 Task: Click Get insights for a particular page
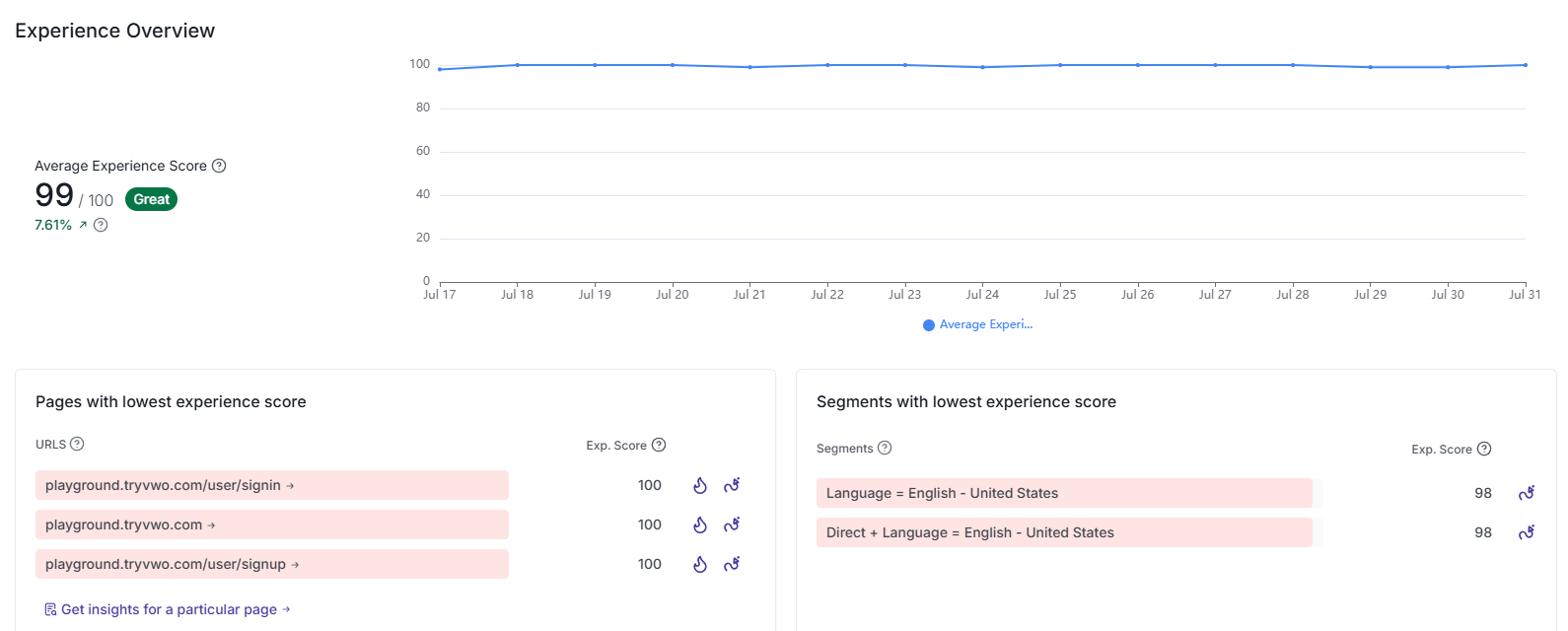(x=168, y=609)
